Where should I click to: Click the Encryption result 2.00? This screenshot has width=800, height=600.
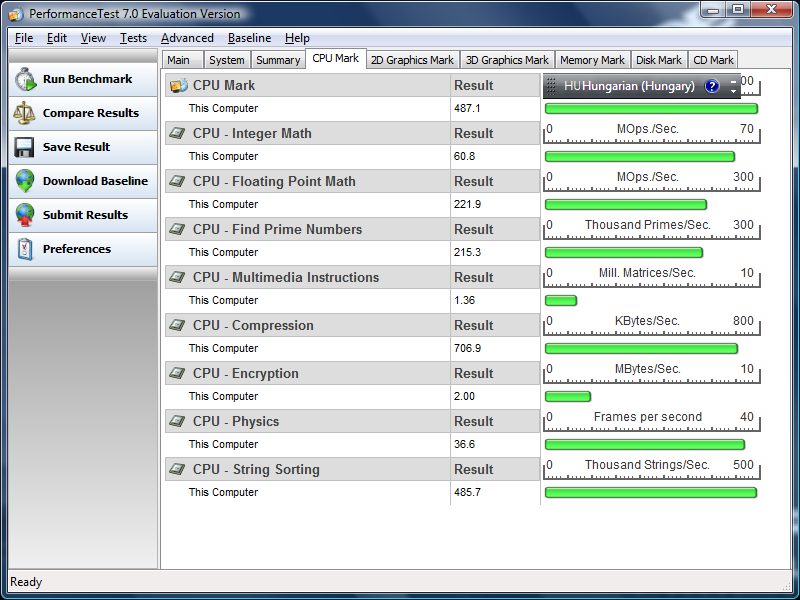coord(465,396)
